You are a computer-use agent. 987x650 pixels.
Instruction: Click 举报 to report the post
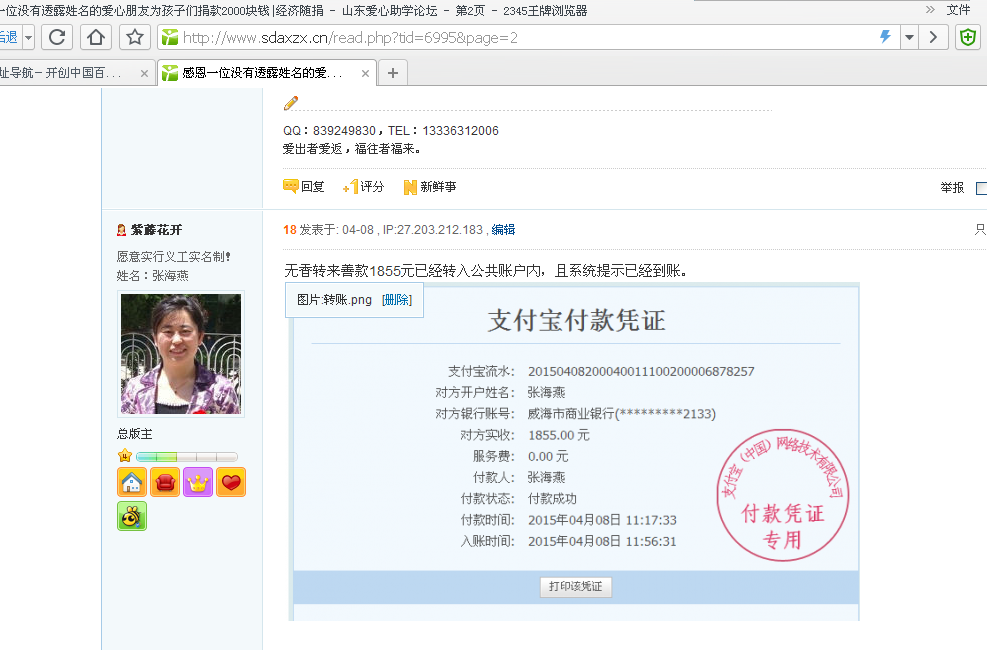click(952, 188)
